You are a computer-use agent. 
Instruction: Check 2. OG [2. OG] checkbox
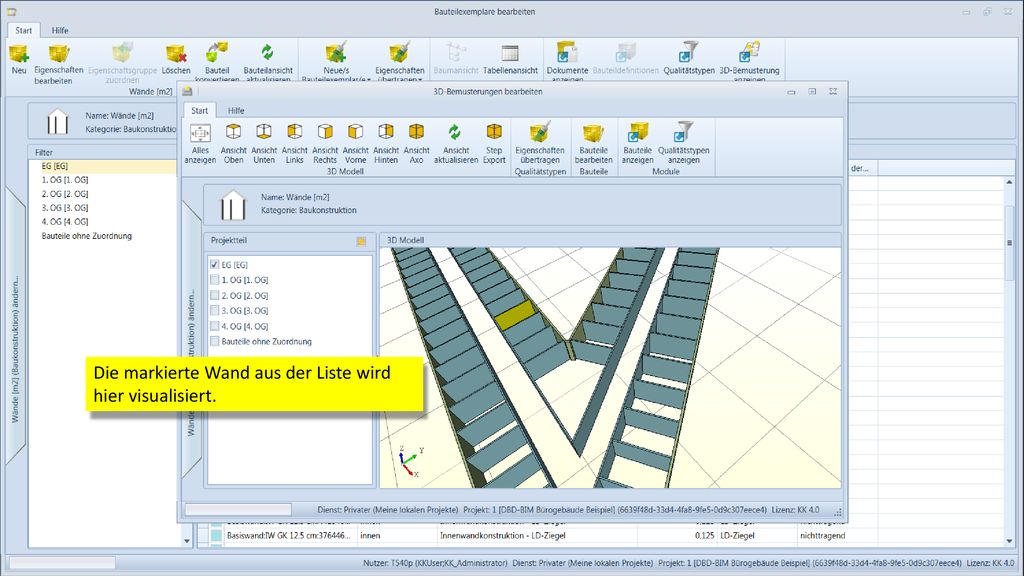214,295
